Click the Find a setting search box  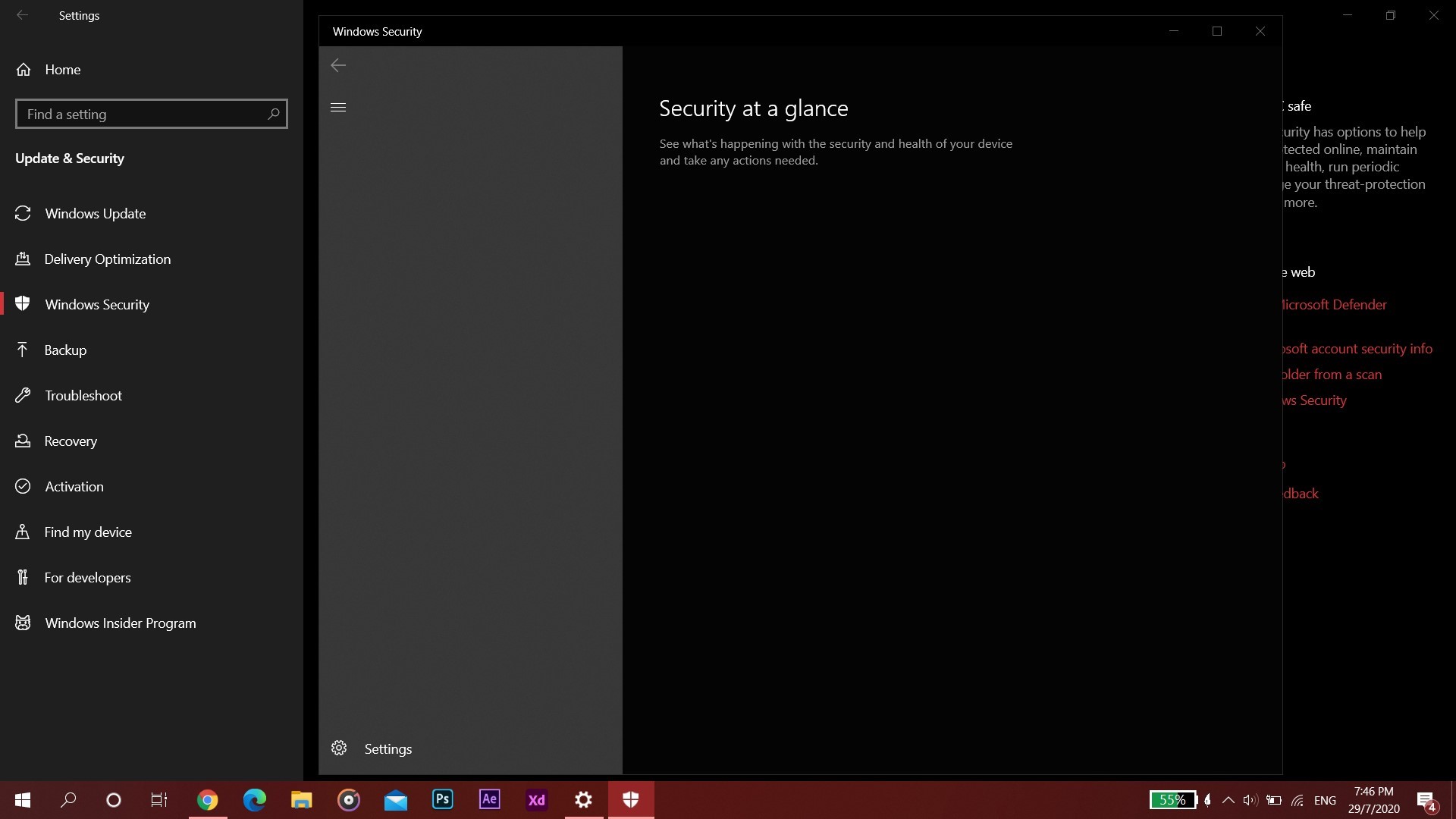(x=152, y=114)
